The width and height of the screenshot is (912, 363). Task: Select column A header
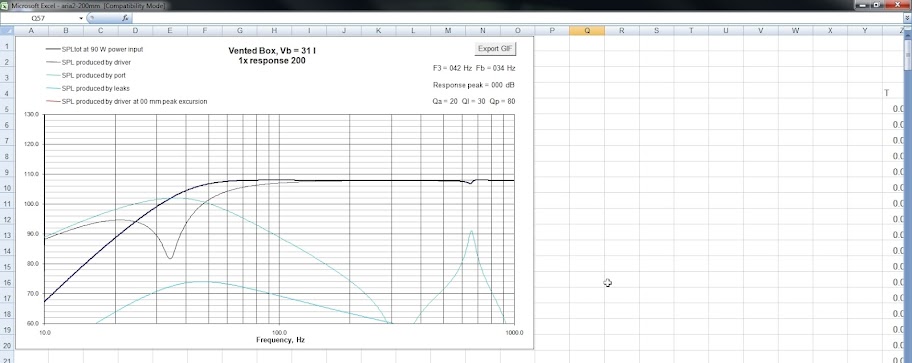[x=30, y=30]
